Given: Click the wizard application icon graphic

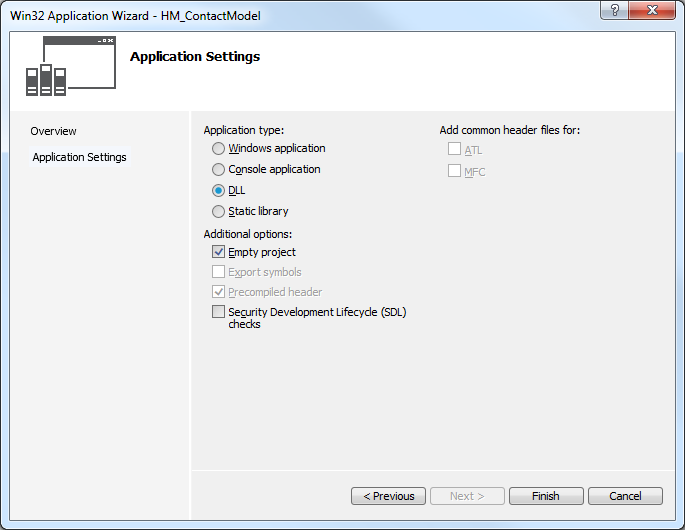Looking at the screenshot, I should (x=71, y=66).
